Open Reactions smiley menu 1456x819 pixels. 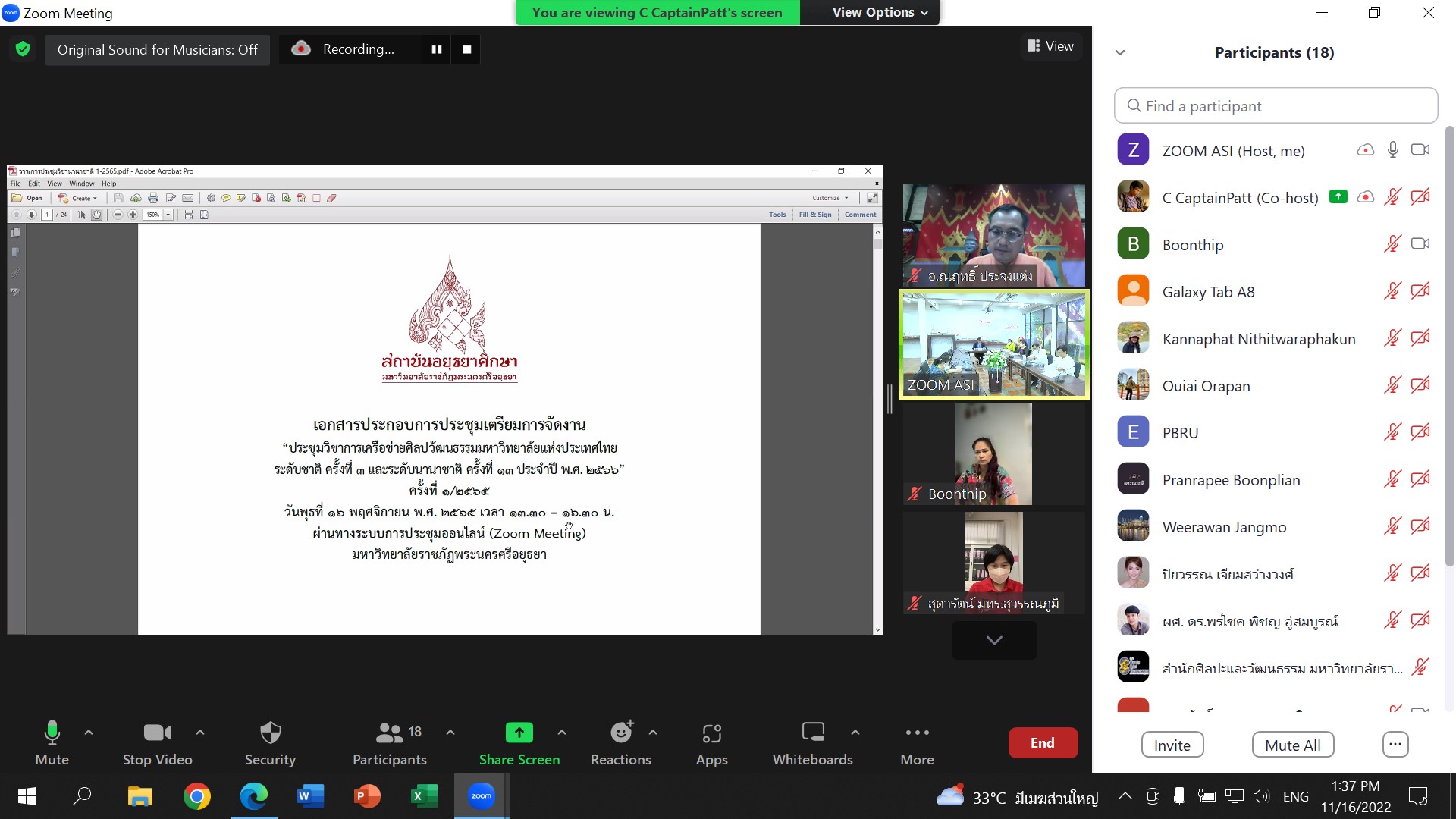click(x=621, y=743)
